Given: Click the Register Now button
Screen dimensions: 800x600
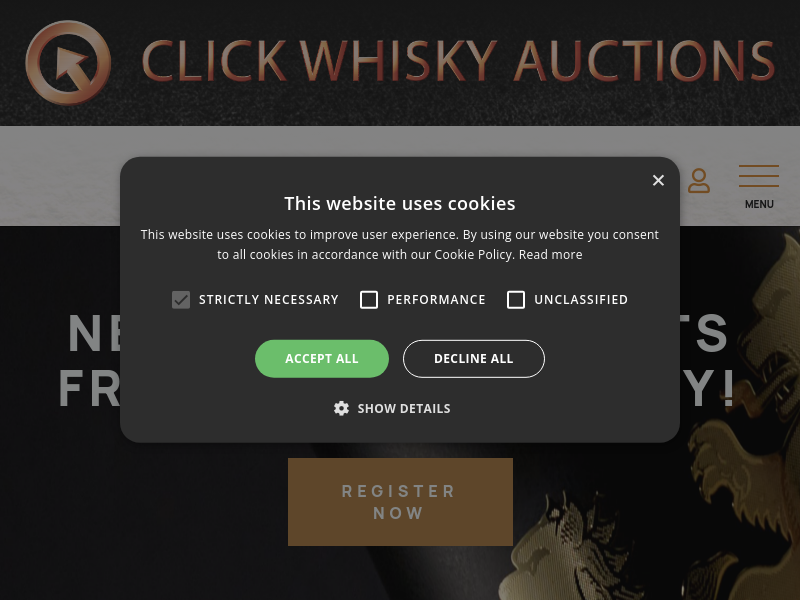Looking at the screenshot, I should click(x=401, y=502).
